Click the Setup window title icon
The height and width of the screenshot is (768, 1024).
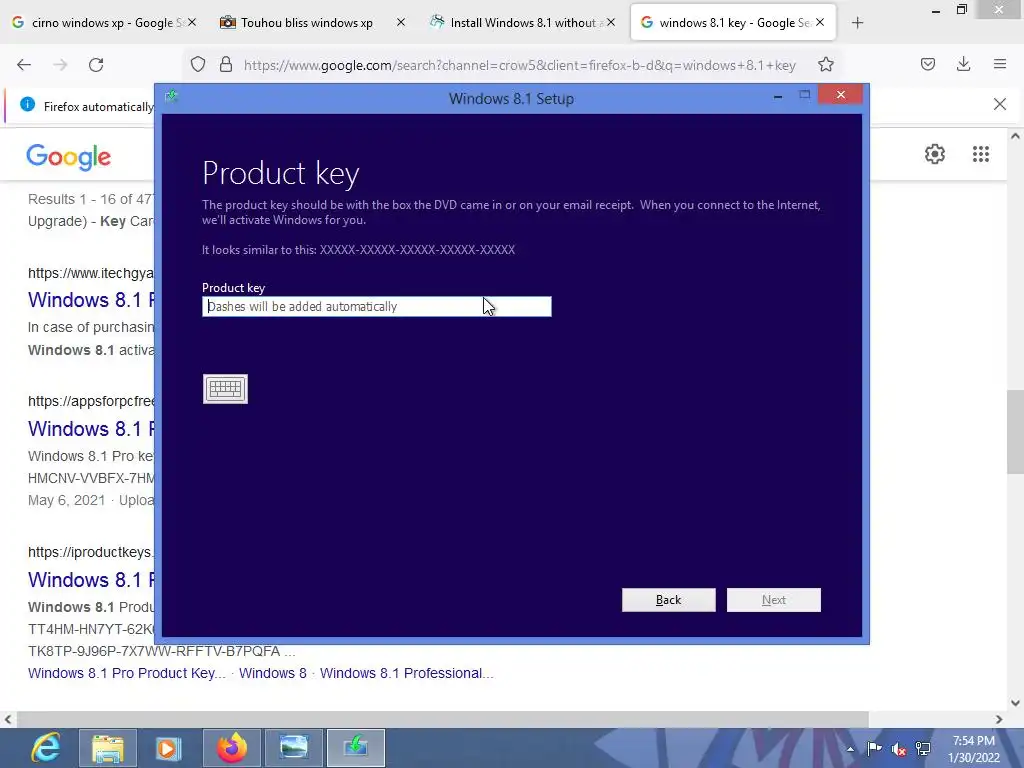171,97
